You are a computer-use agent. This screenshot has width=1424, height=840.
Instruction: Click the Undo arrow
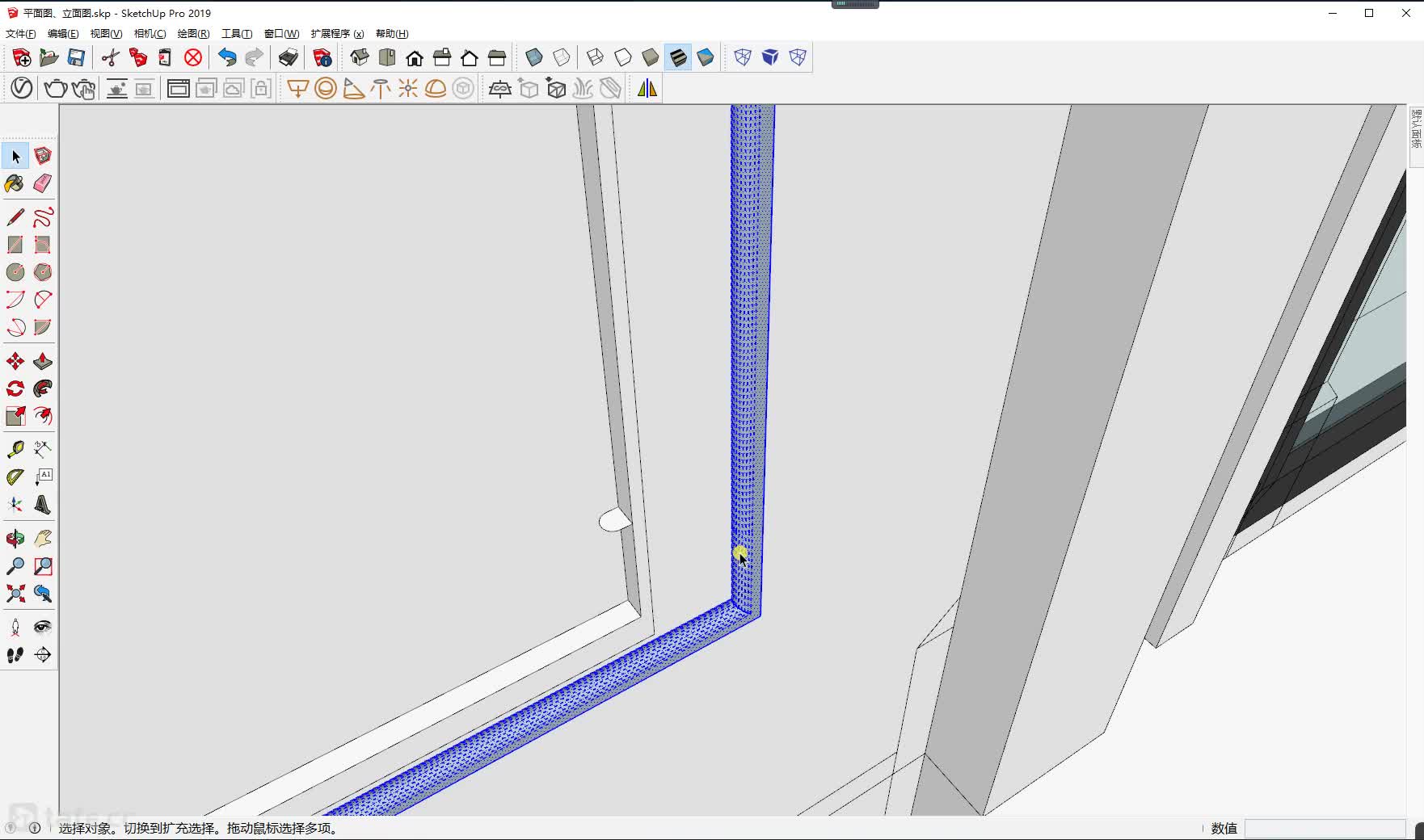pos(227,57)
